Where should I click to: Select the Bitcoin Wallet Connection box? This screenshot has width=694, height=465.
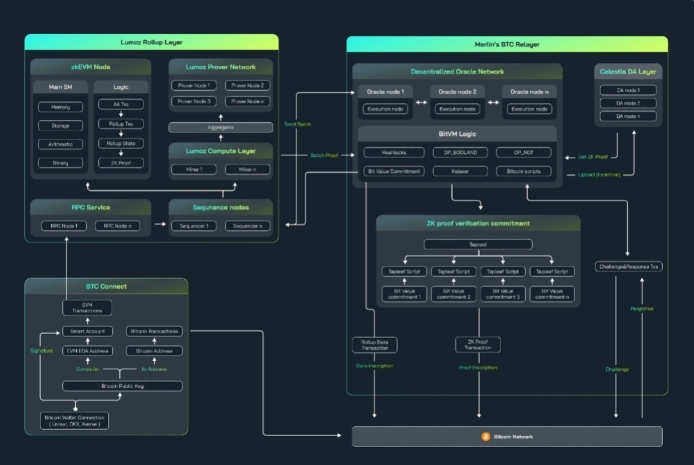[74, 421]
